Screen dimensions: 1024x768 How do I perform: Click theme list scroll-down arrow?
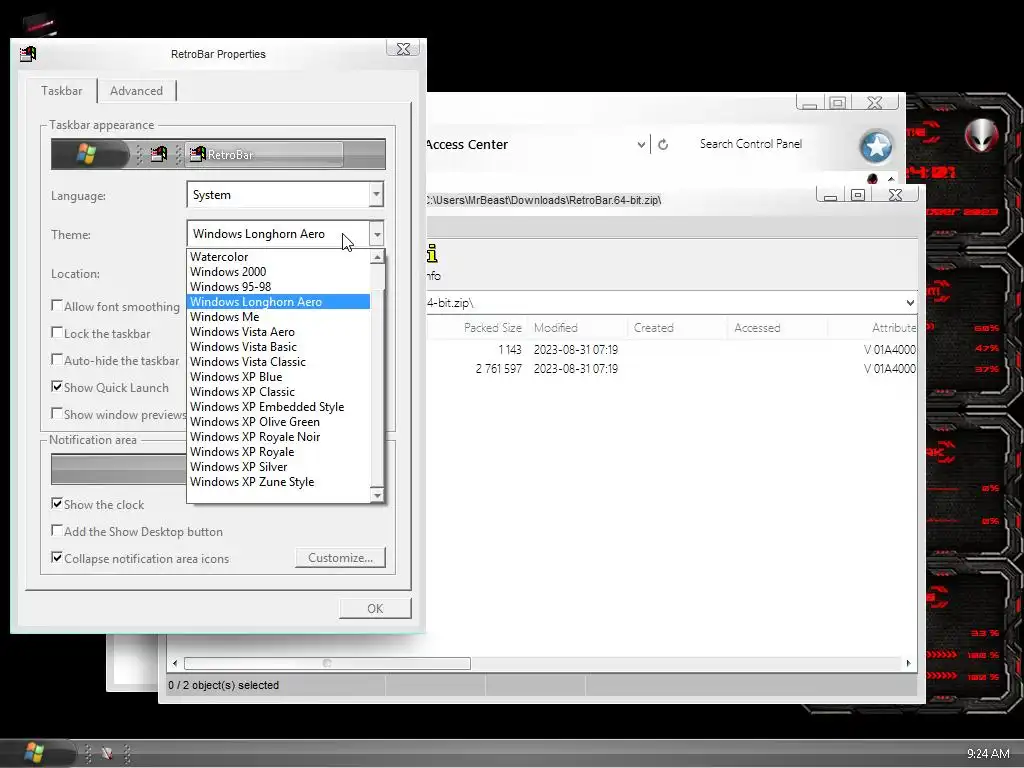tap(377, 495)
